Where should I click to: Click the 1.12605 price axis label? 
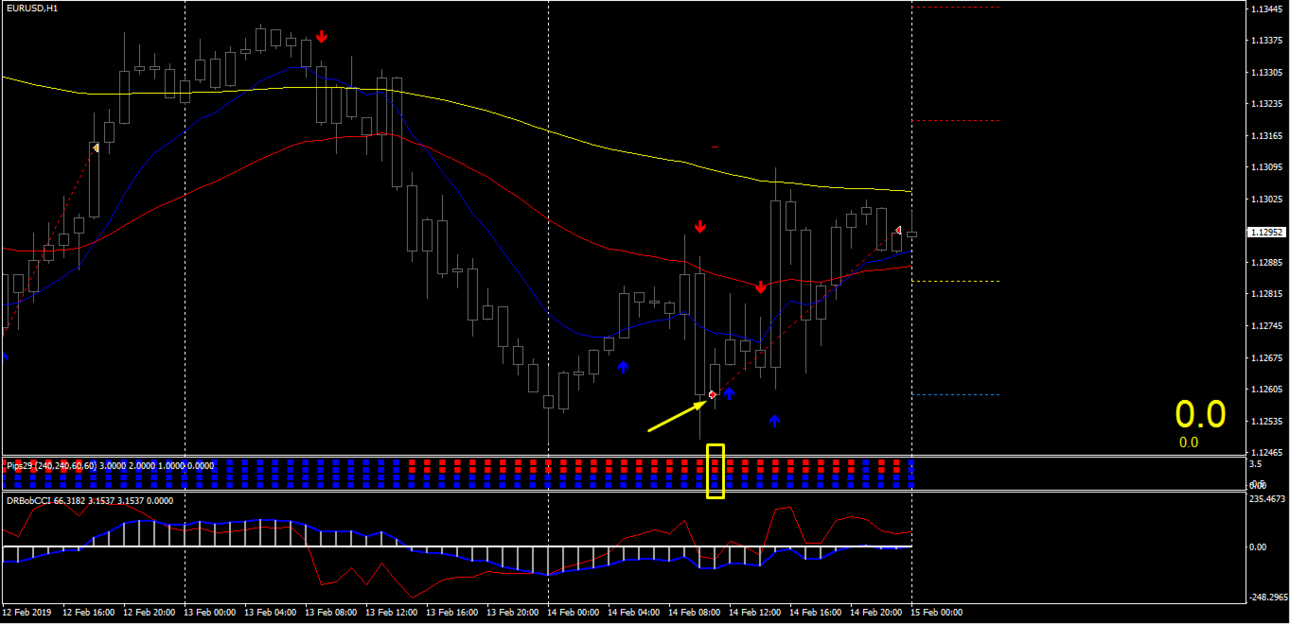1265,389
